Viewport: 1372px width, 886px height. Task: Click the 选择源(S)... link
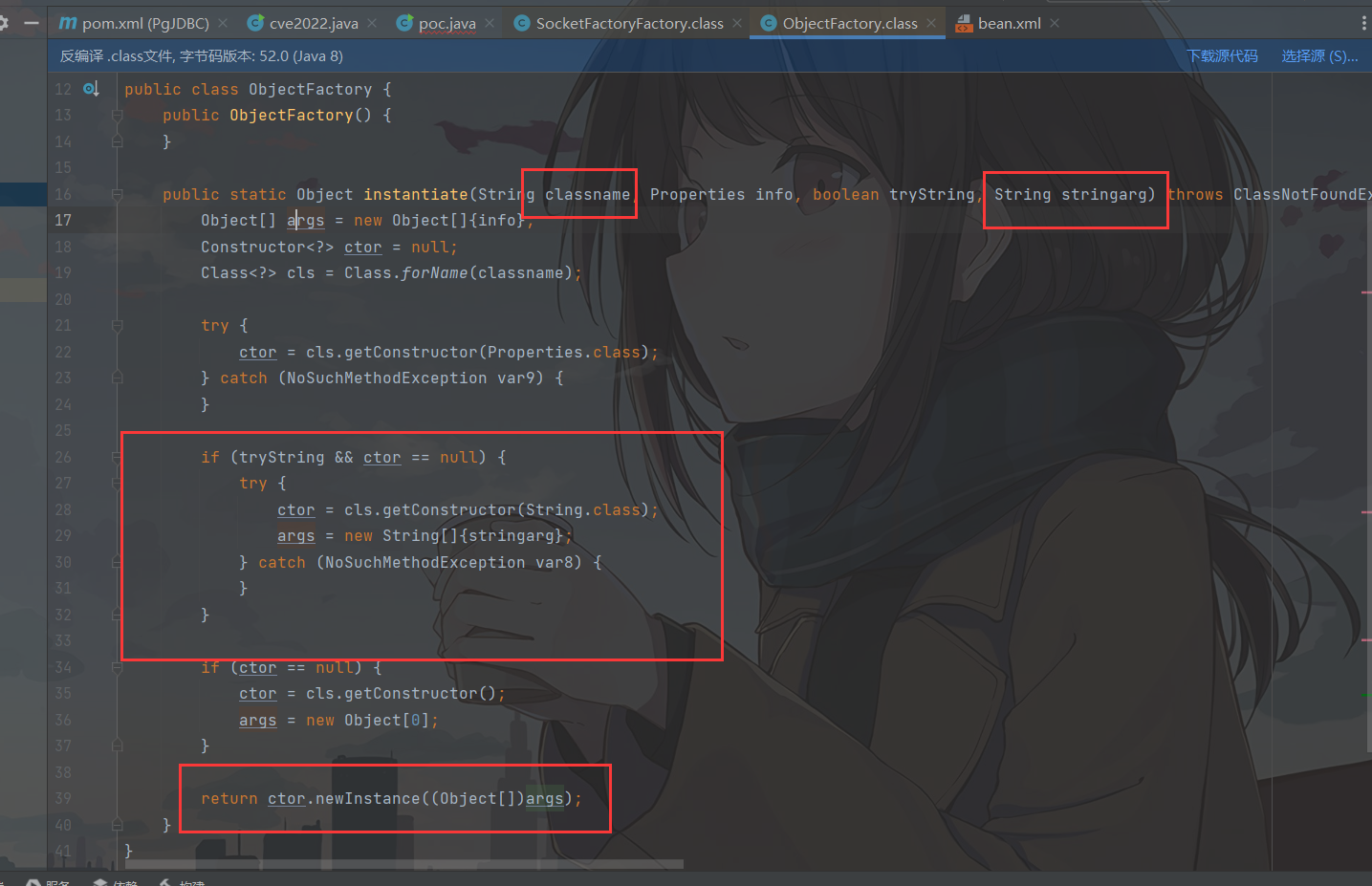[1319, 55]
